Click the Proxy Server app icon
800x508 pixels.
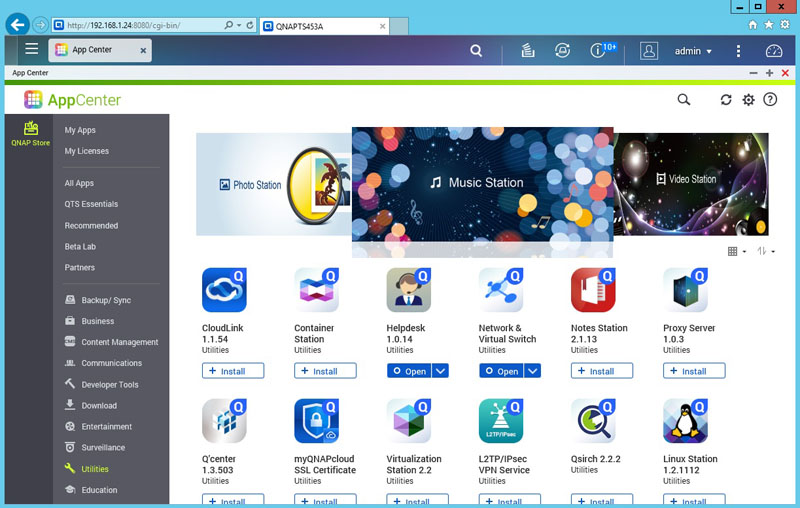(x=685, y=290)
